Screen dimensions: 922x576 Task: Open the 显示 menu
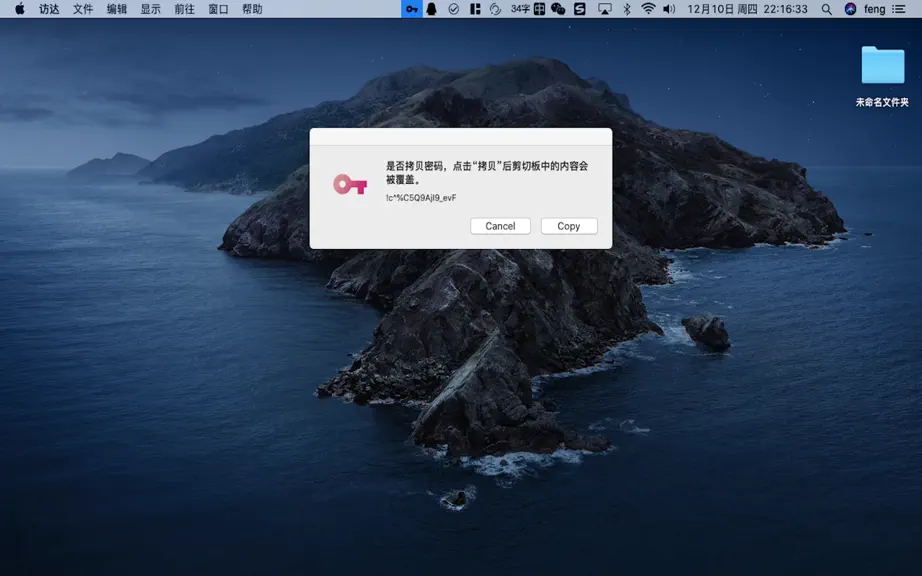point(151,9)
